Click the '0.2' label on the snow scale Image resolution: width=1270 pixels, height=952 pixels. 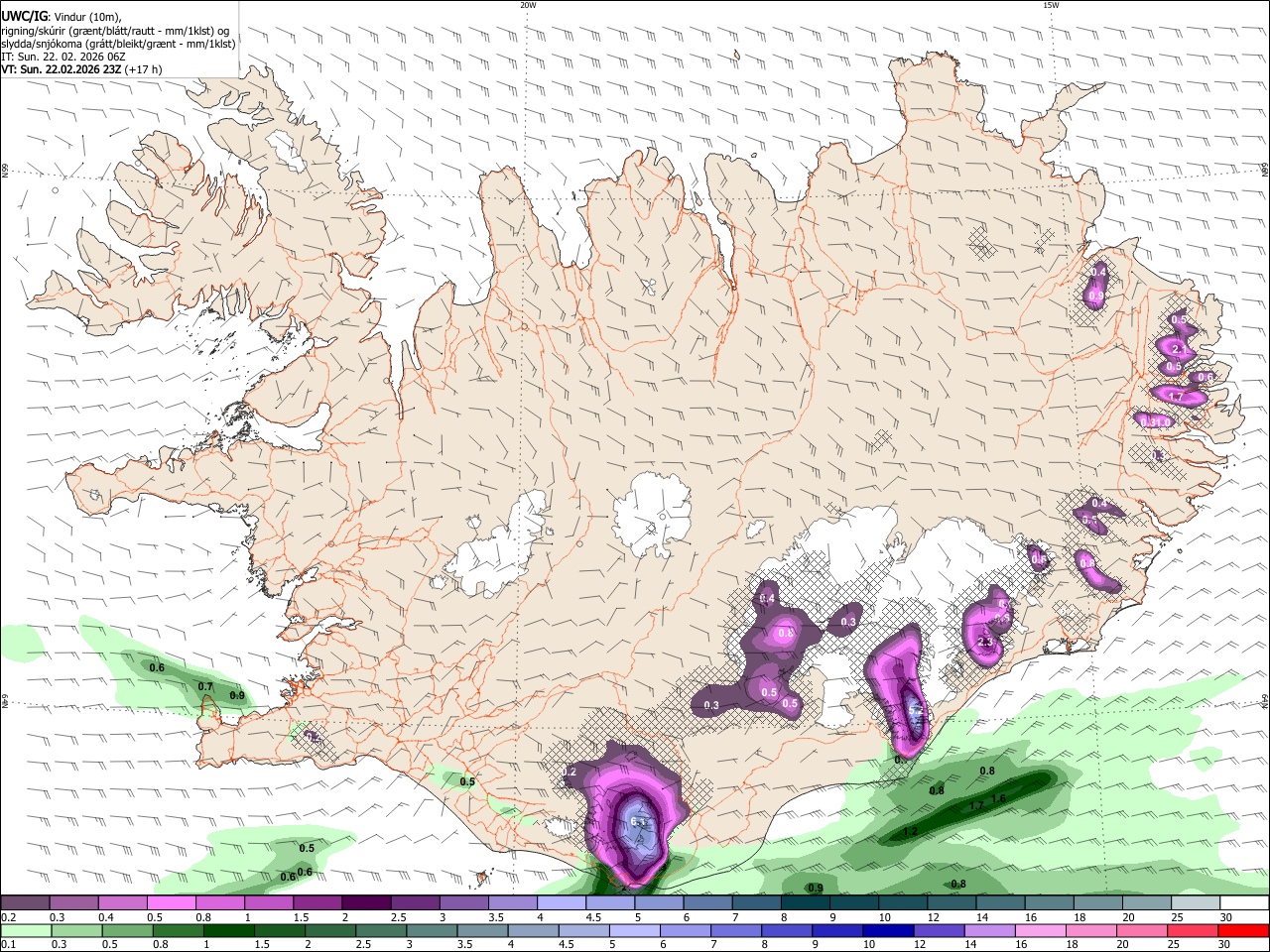8,917
